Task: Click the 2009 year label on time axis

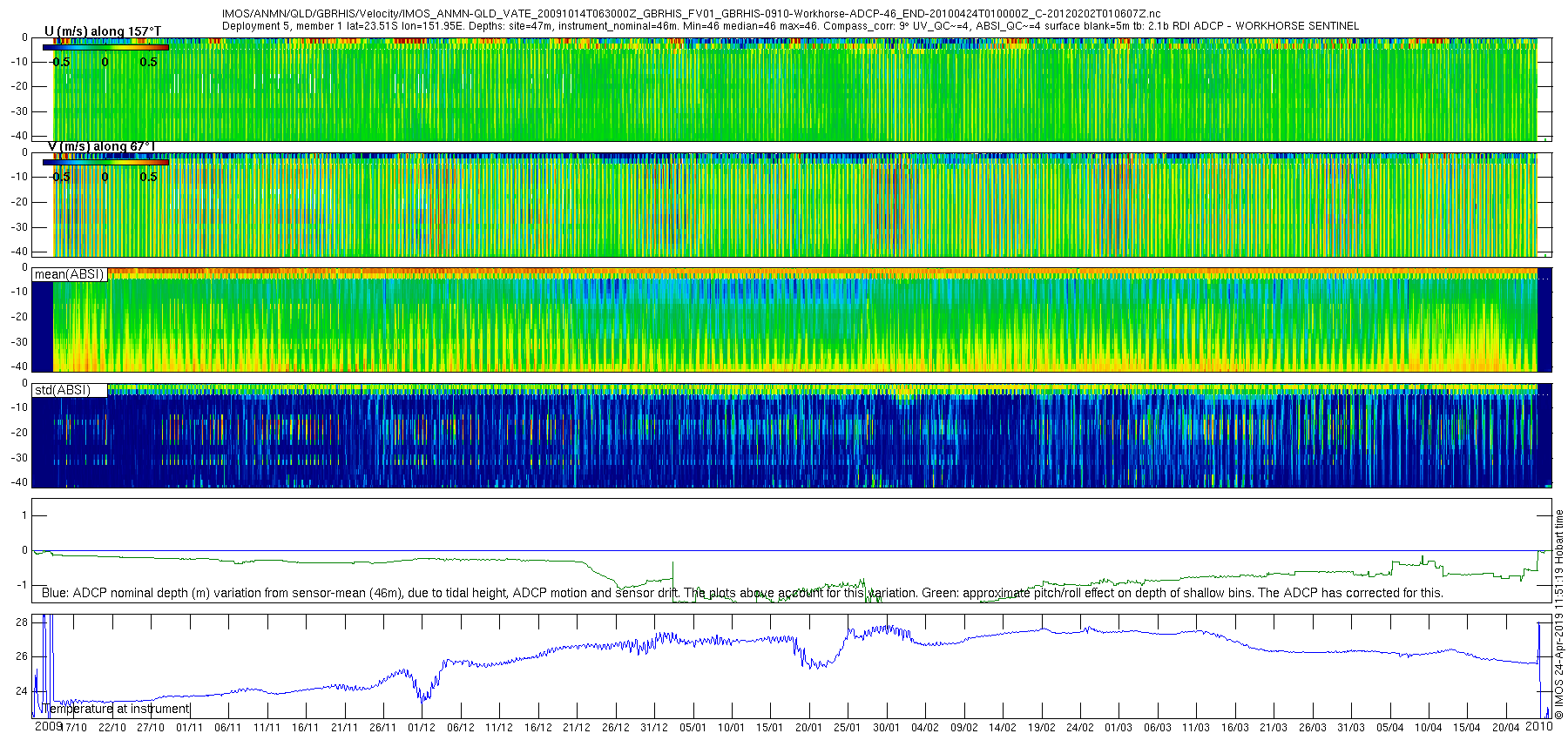Action: [47, 727]
